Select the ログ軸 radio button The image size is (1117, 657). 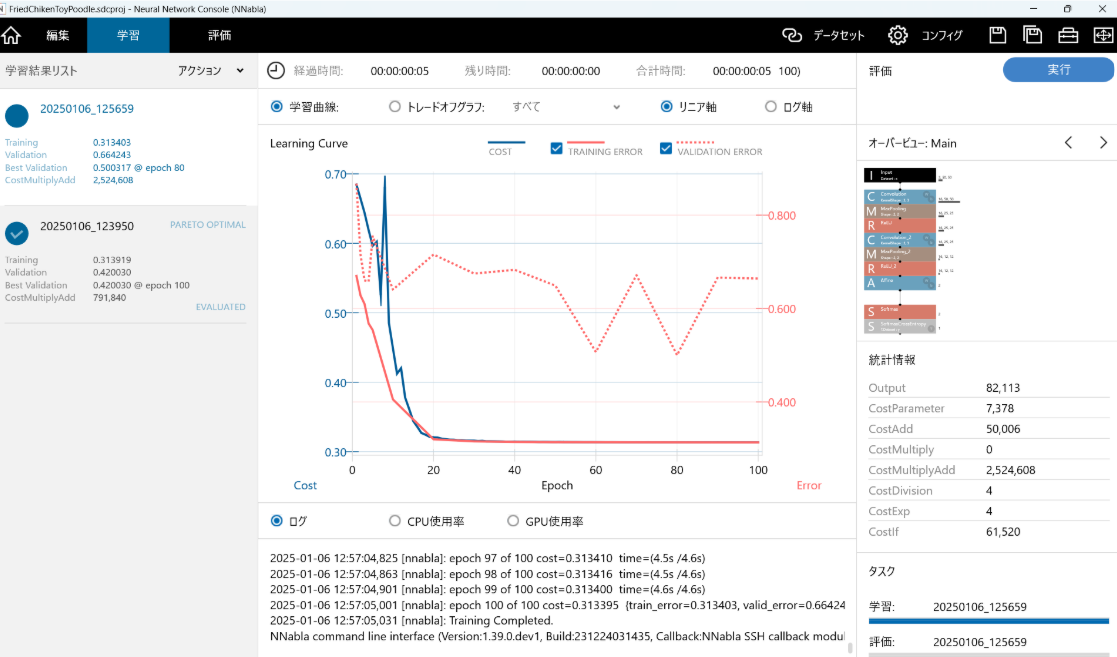[771, 107]
